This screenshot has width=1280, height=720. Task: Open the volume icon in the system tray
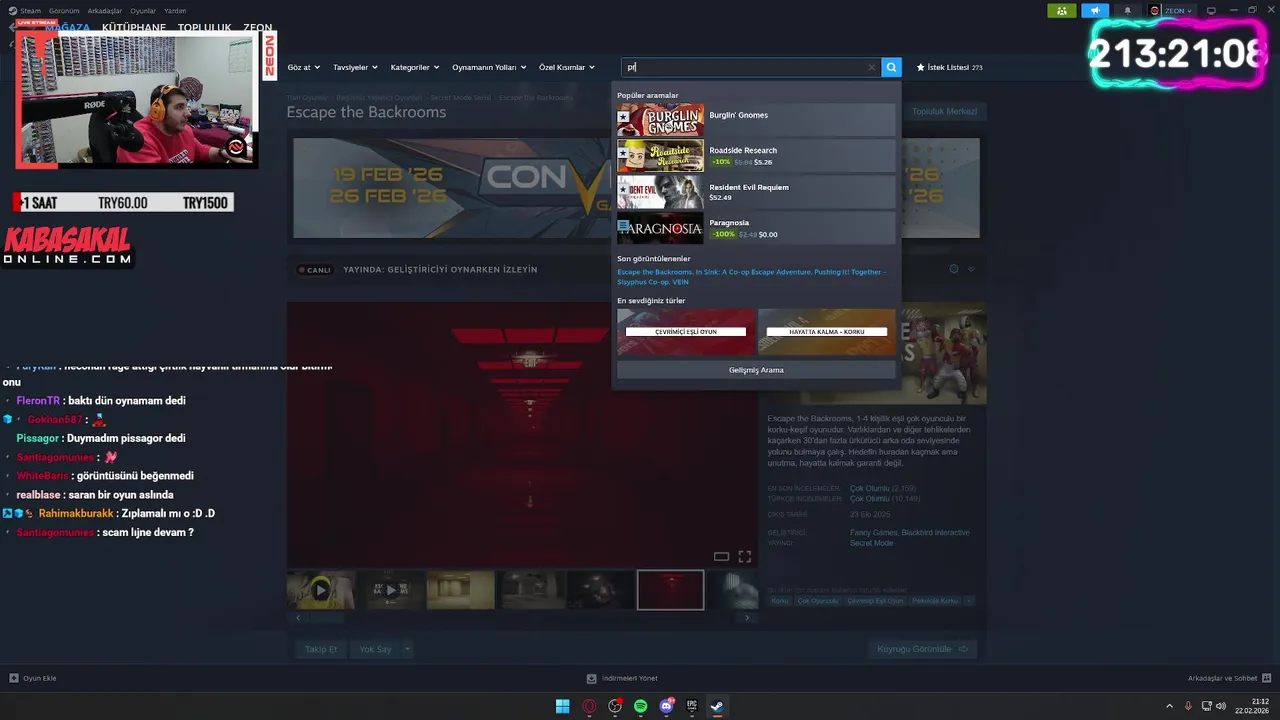[x=1221, y=706]
